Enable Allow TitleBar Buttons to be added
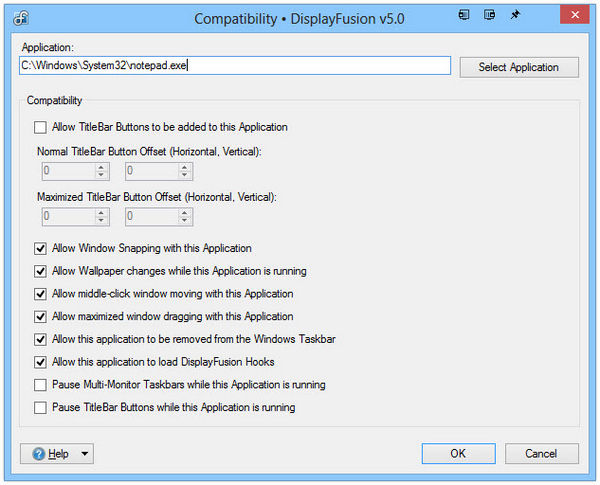600x485 pixels. pos(40,127)
